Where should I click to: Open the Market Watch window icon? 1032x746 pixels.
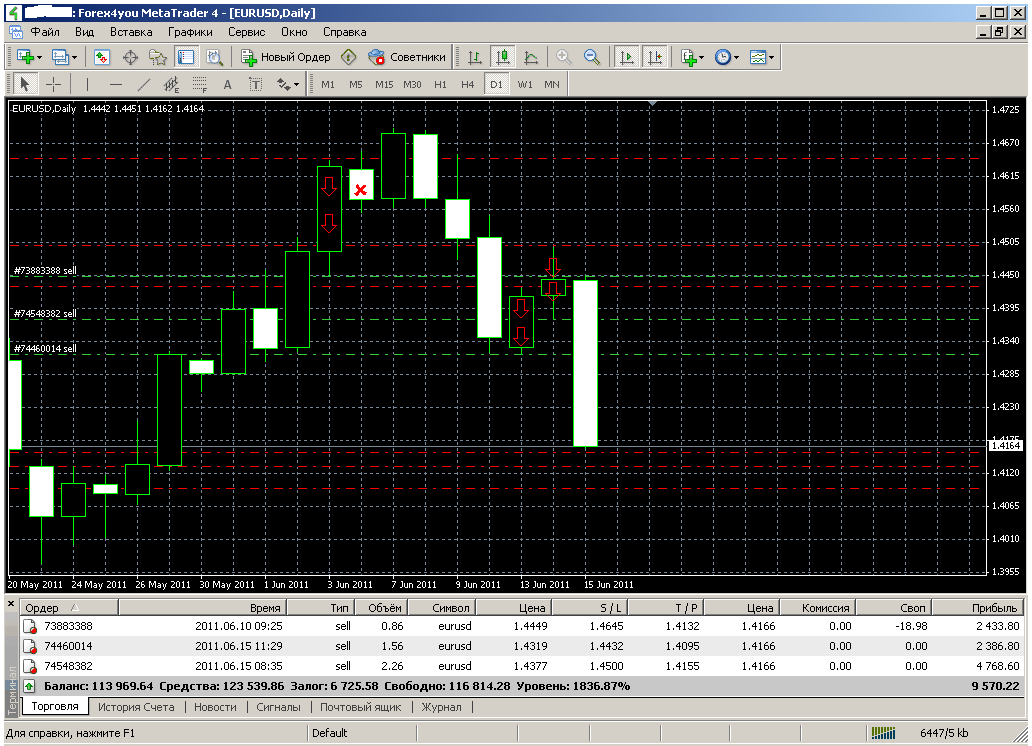coord(101,57)
